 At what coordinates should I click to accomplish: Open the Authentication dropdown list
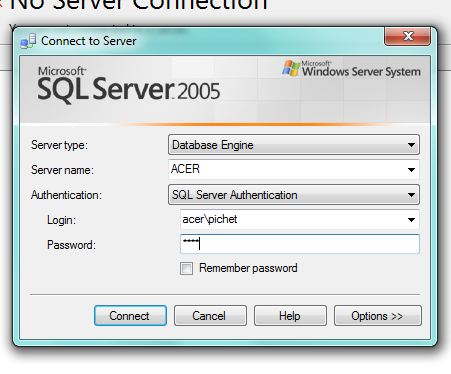[294, 195]
